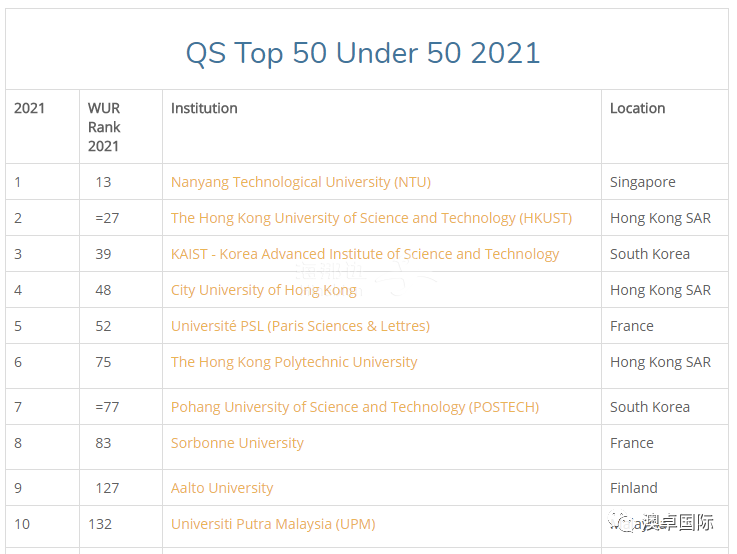
Task: Click WUR rank 127 cell
Action: pyautogui.click(x=107, y=488)
